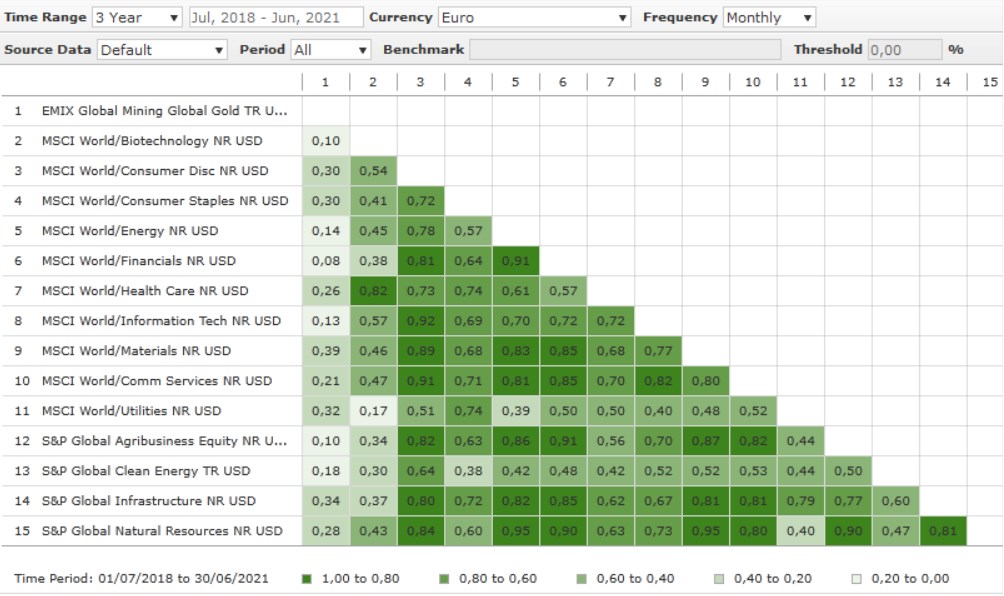This screenshot has height=596, width=1004.
Task: Select the EMIX Global Mining Global Gold row
Action: tap(164, 111)
